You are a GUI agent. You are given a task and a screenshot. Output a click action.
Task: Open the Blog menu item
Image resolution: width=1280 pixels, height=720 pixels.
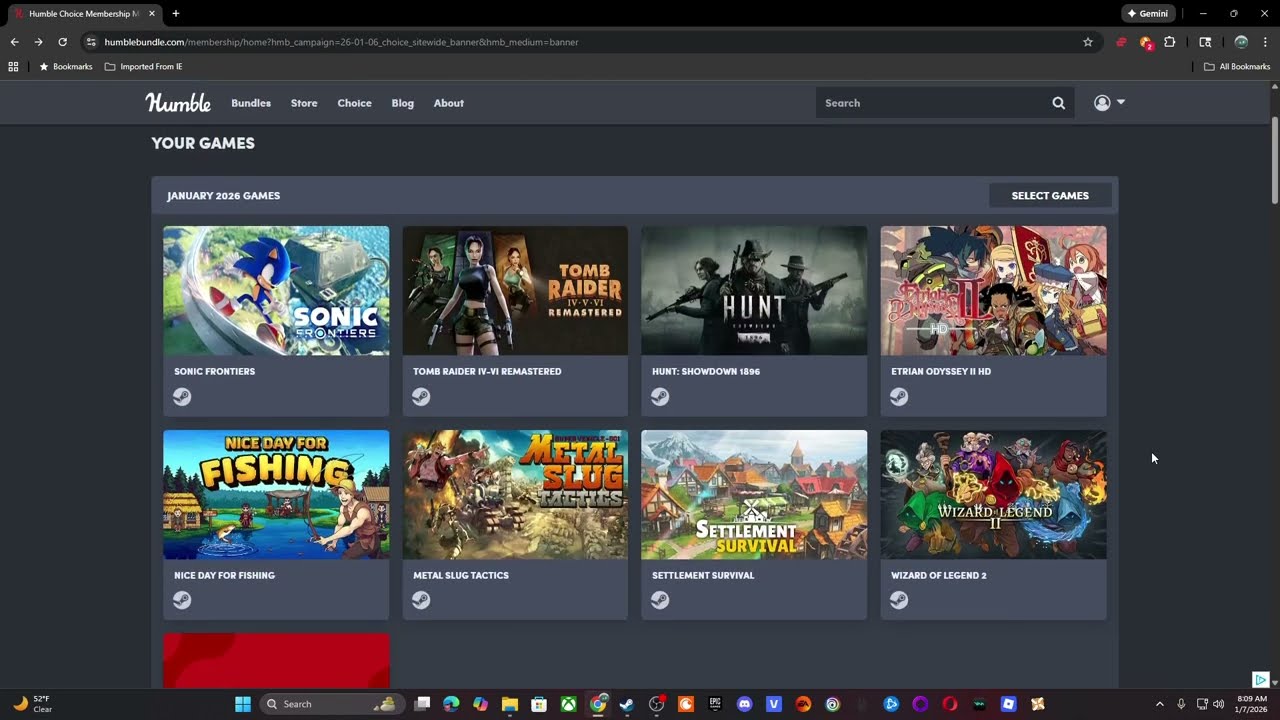(403, 103)
